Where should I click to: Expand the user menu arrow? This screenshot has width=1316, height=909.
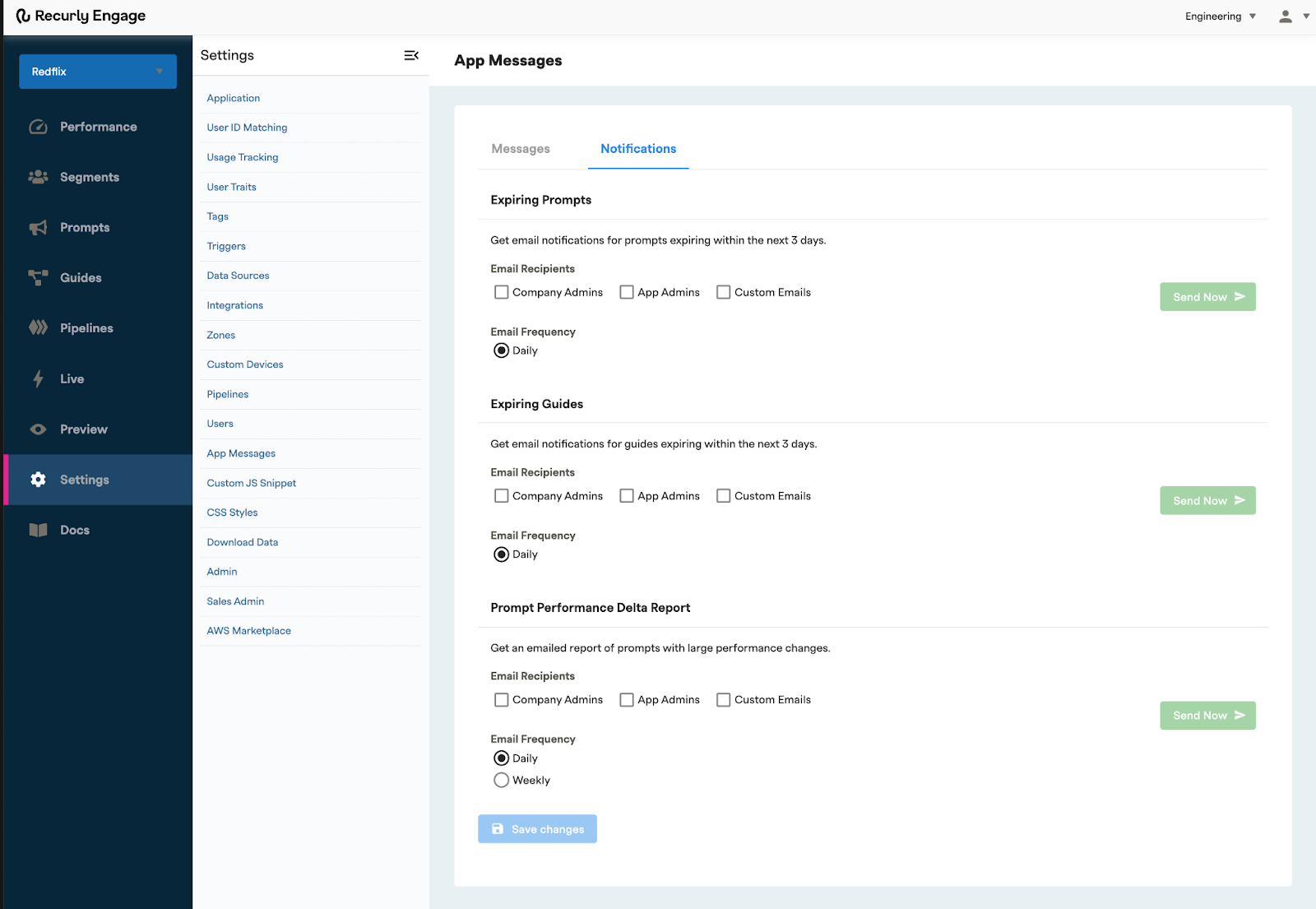pyautogui.click(x=1306, y=16)
